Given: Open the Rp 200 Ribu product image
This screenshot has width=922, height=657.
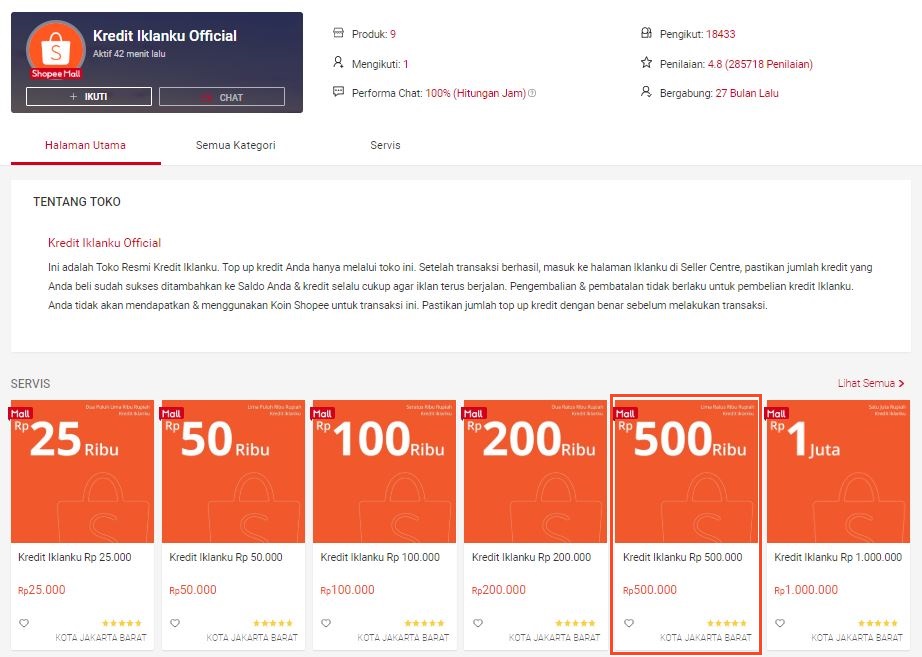Looking at the screenshot, I should click(x=536, y=472).
